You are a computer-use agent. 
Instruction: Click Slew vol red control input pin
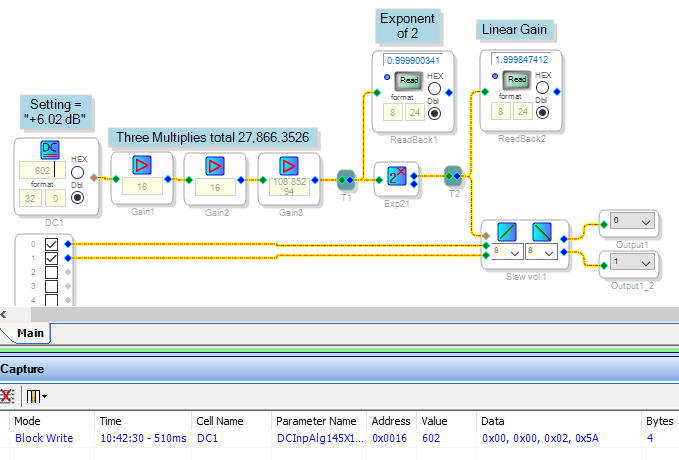(486, 236)
